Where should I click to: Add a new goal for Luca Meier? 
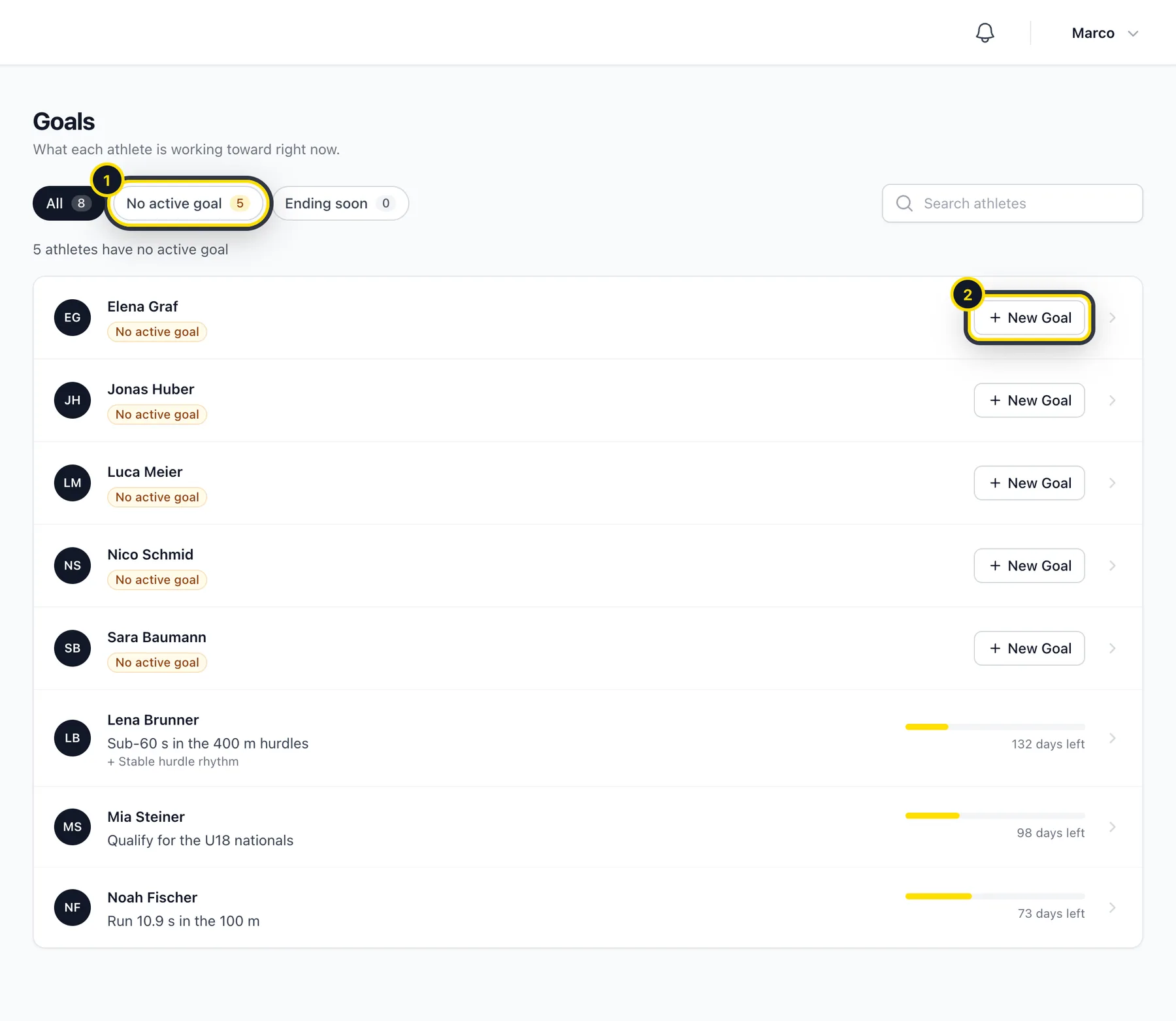(x=1029, y=483)
